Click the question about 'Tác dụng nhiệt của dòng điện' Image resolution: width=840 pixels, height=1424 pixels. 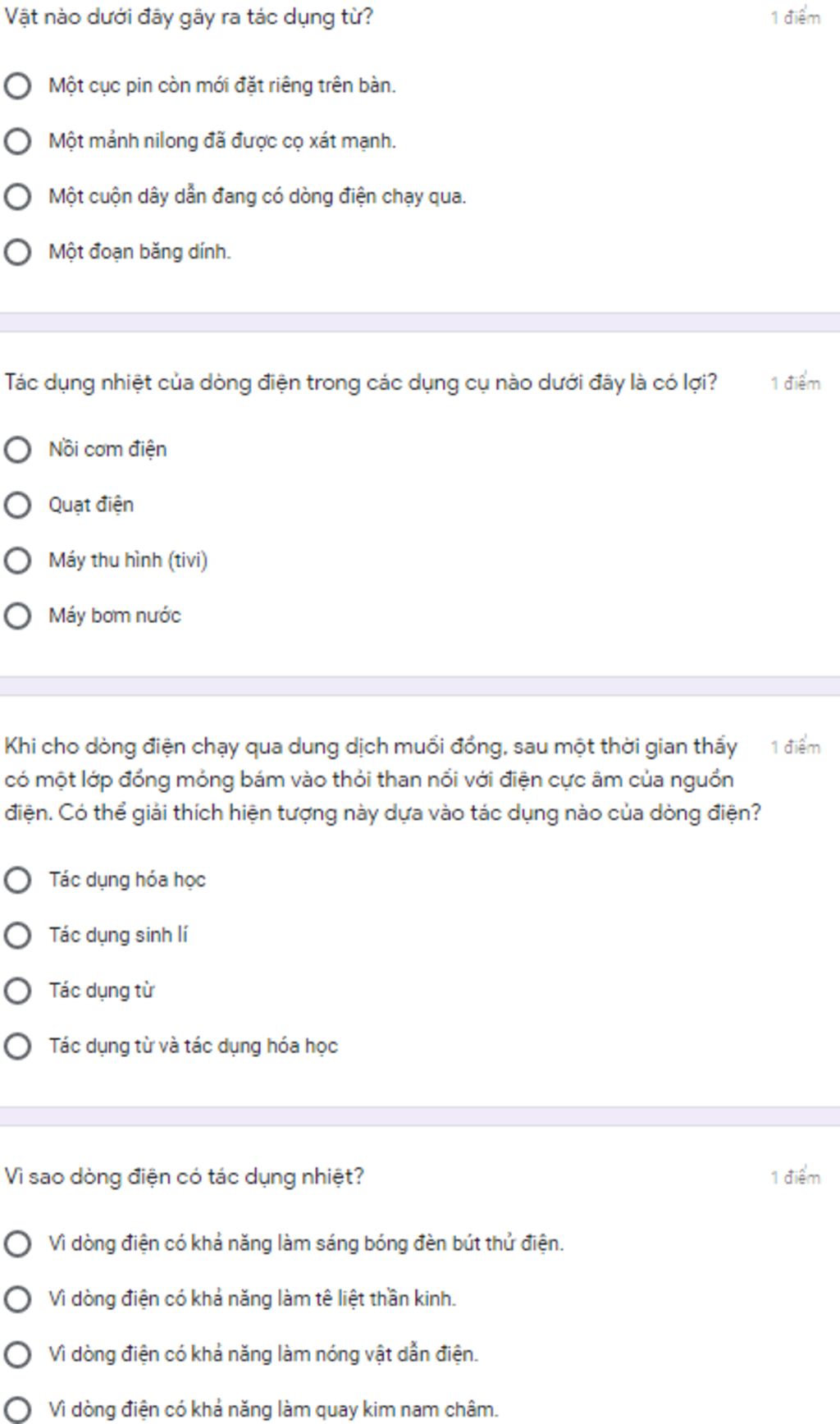(361, 382)
